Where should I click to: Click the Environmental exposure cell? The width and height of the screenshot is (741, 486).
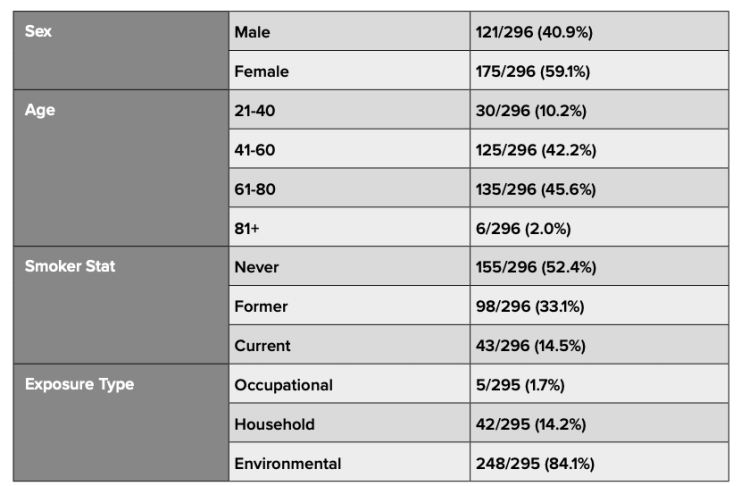(349, 462)
